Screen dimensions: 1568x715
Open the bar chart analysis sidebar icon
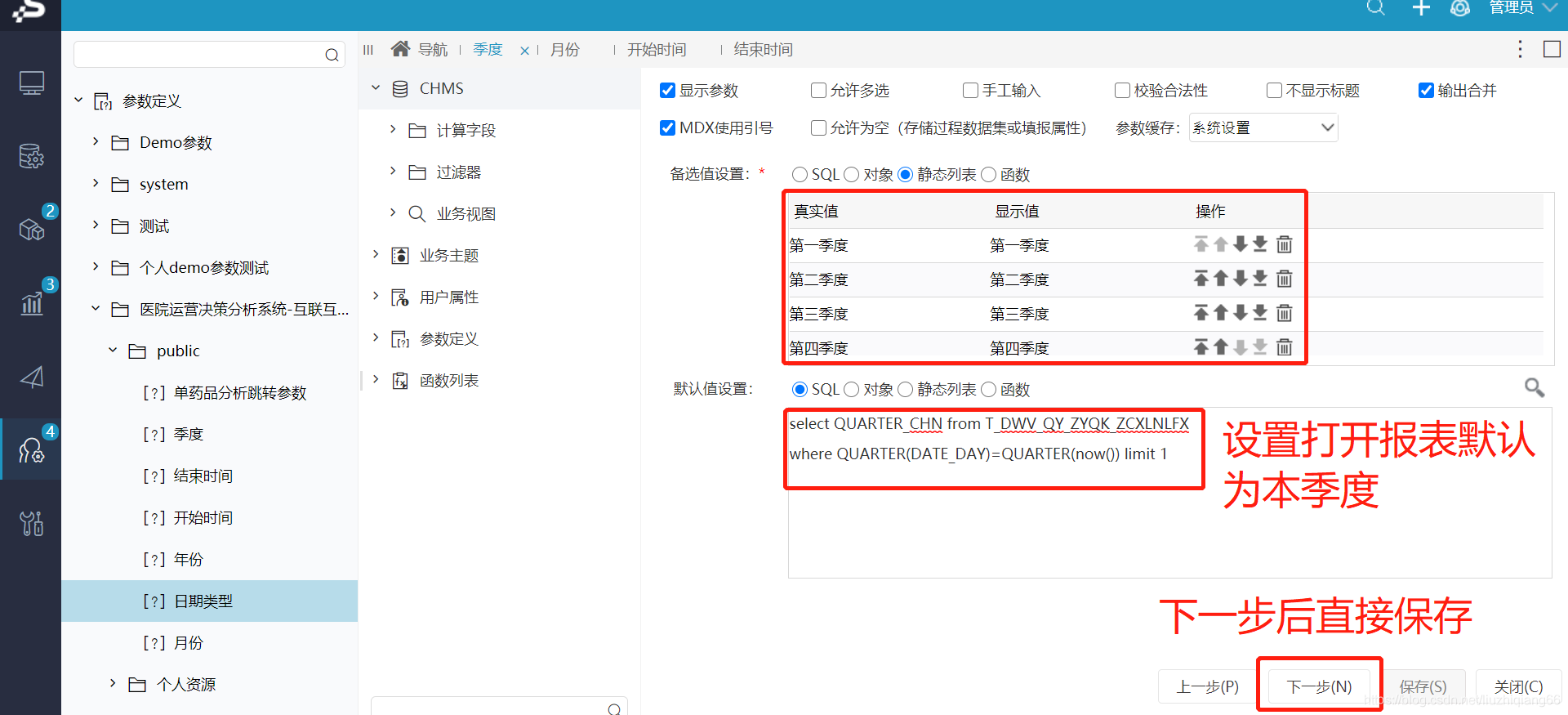31,304
